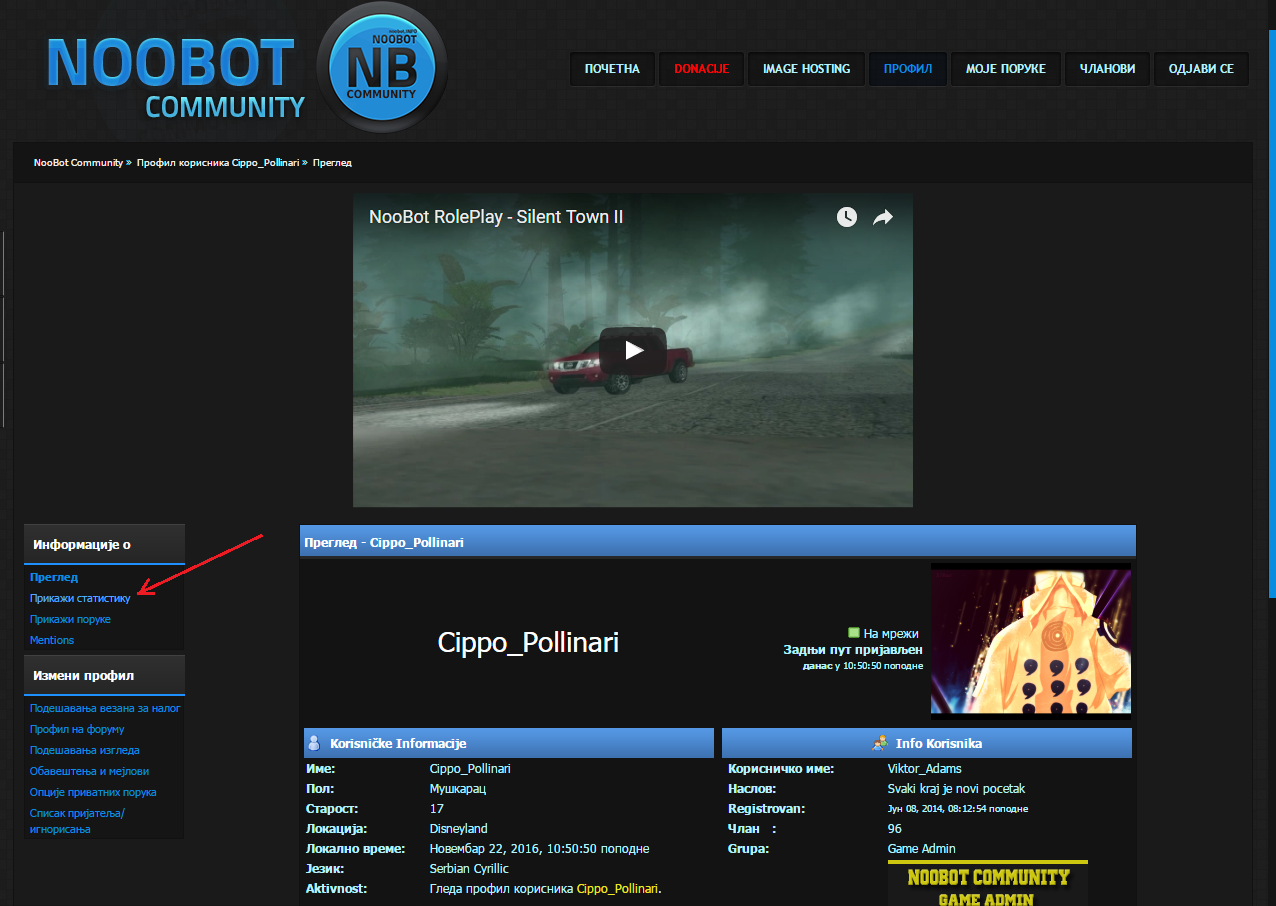Go to IMAGE HOSTING page
The width and height of the screenshot is (1276, 906).
(x=806, y=69)
